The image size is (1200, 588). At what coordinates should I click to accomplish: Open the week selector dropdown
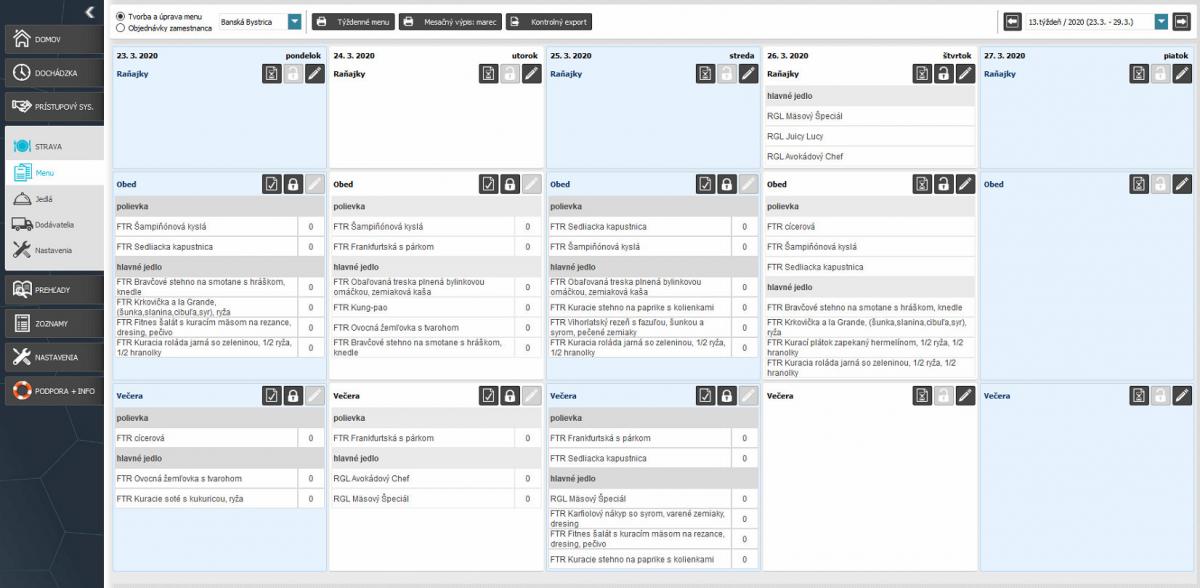point(1161,21)
